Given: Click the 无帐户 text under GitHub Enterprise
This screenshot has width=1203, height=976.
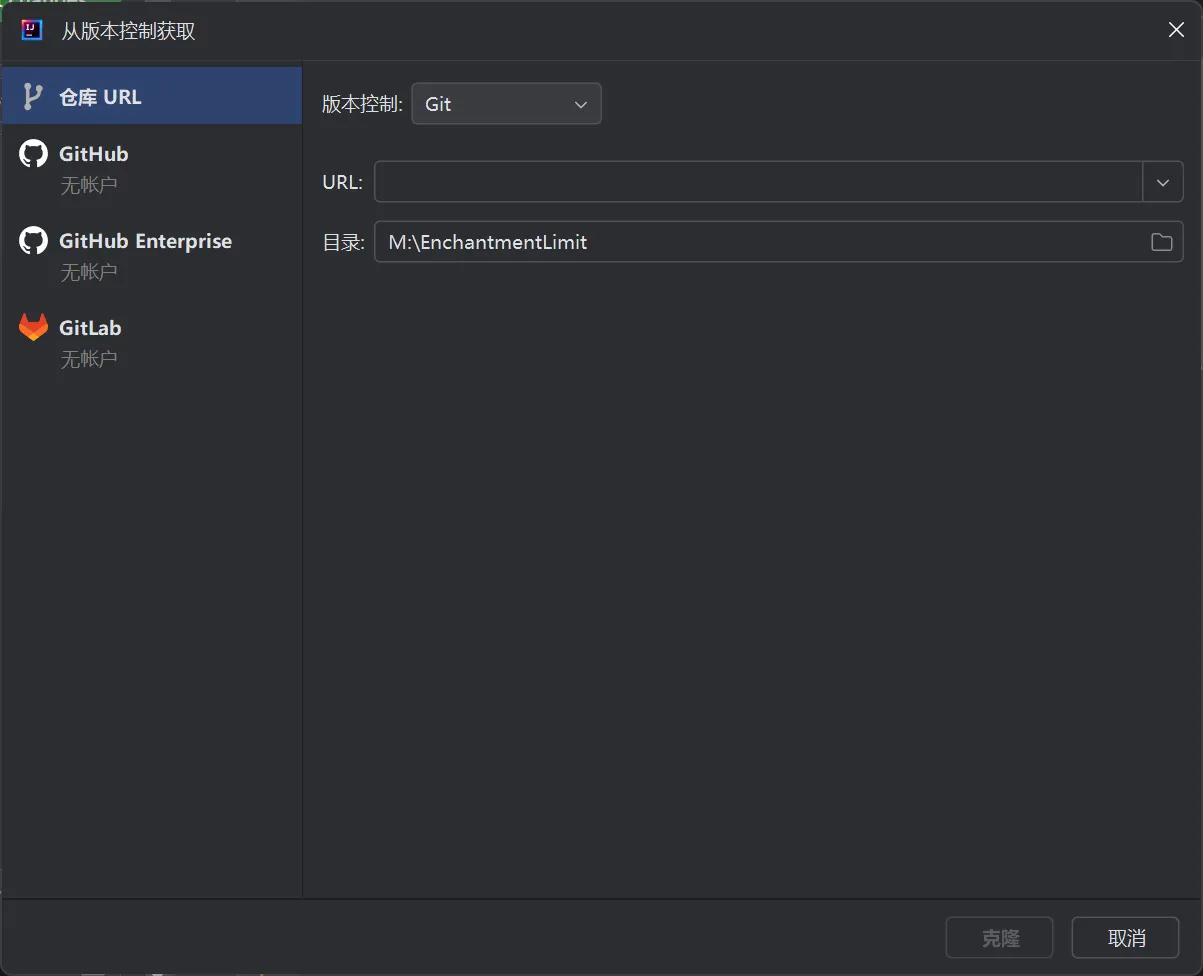Looking at the screenshot, I should coord(89,272).
